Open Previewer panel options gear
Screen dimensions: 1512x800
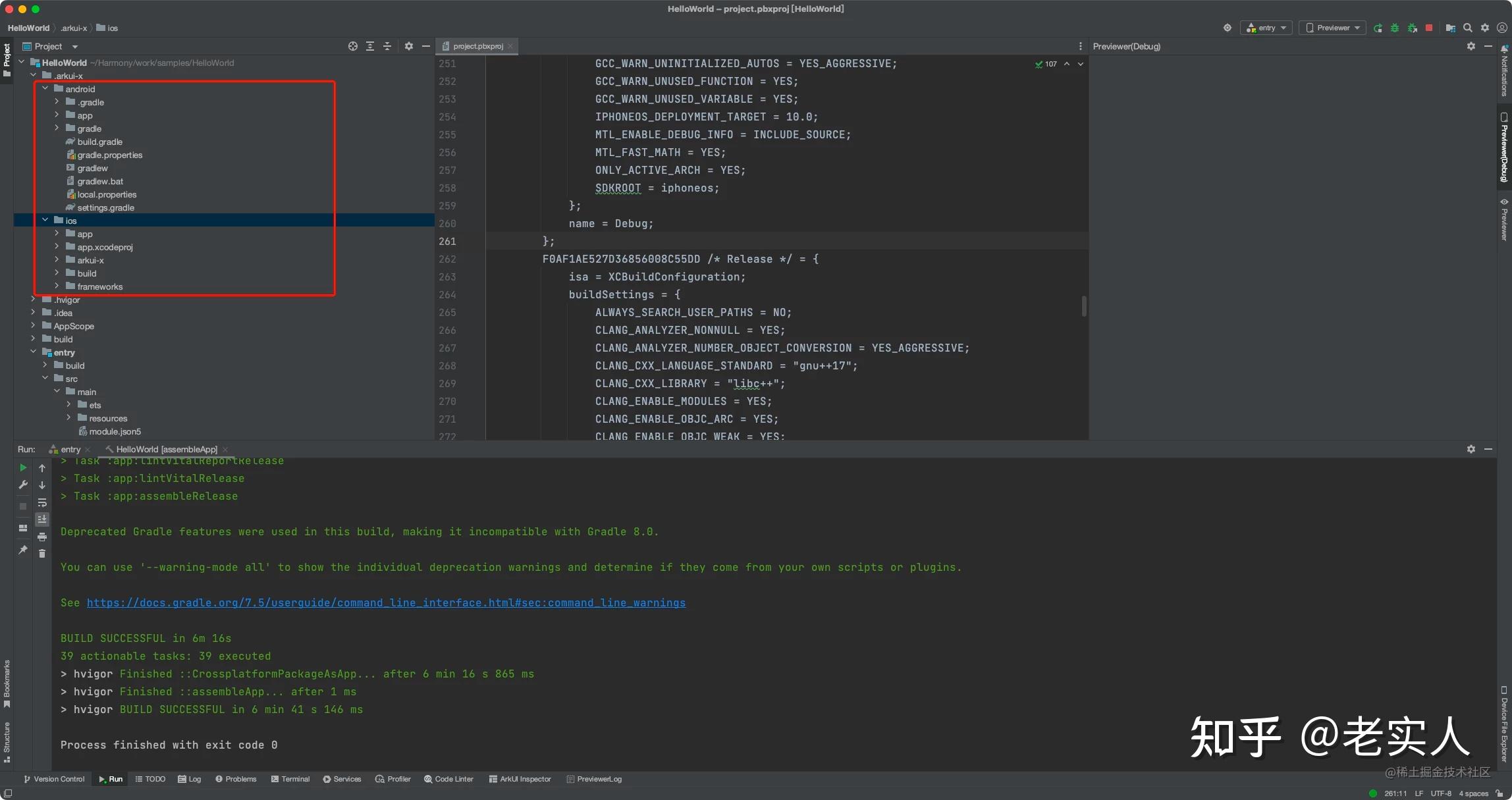pyautogui.click(x=1471, y=46)
